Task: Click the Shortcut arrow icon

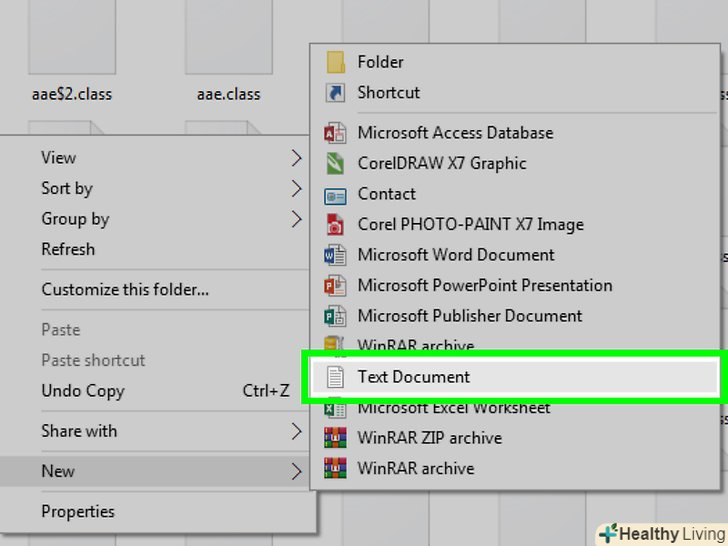Action: click(x=335, y=93)
